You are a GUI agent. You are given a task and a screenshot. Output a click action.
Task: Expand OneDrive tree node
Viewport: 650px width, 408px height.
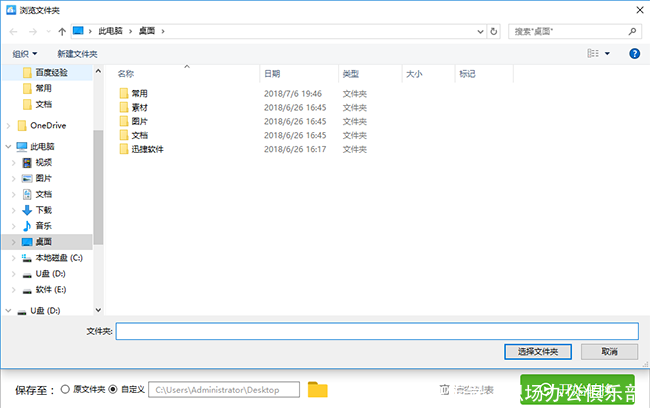click(8, 125)
